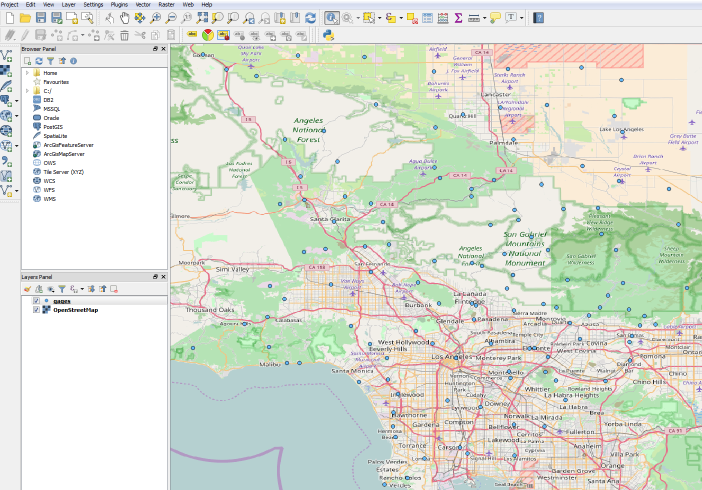Open the Measure tool dropdown arrow
This screenshot has height=490, width=702.
point(484,18)
